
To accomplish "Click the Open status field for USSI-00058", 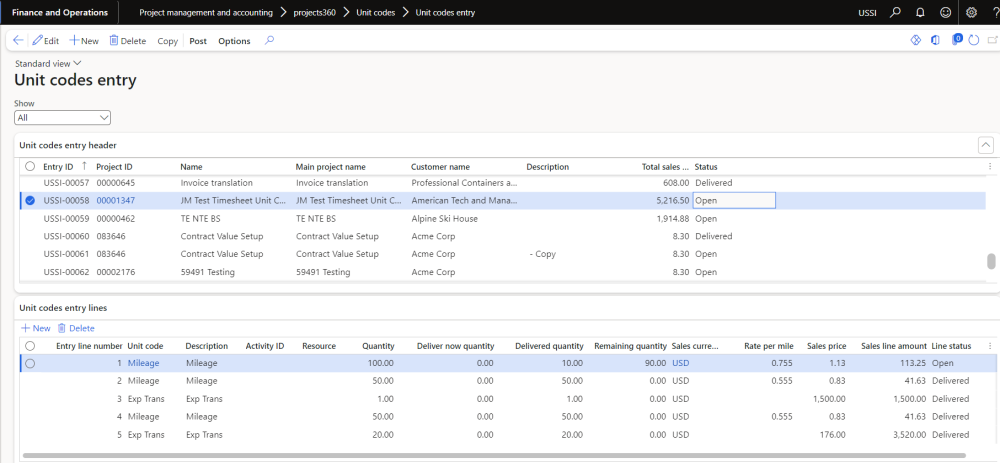I will pos(734,201).
